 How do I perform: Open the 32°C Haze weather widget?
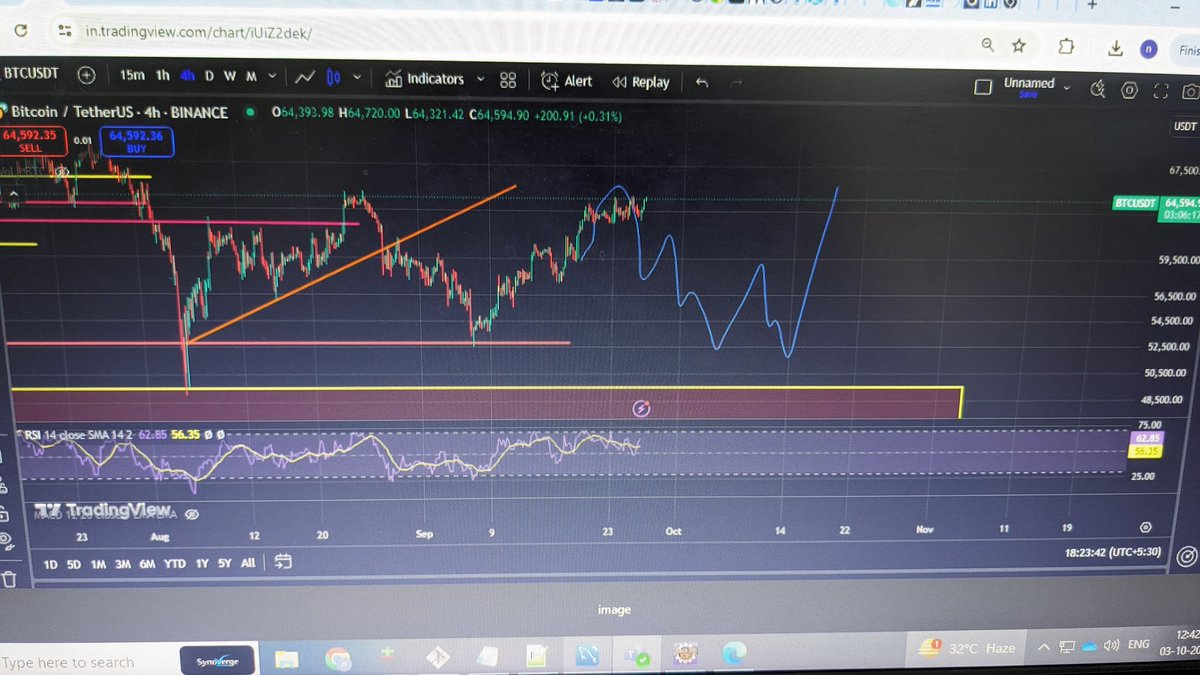[x=965, y=647]
